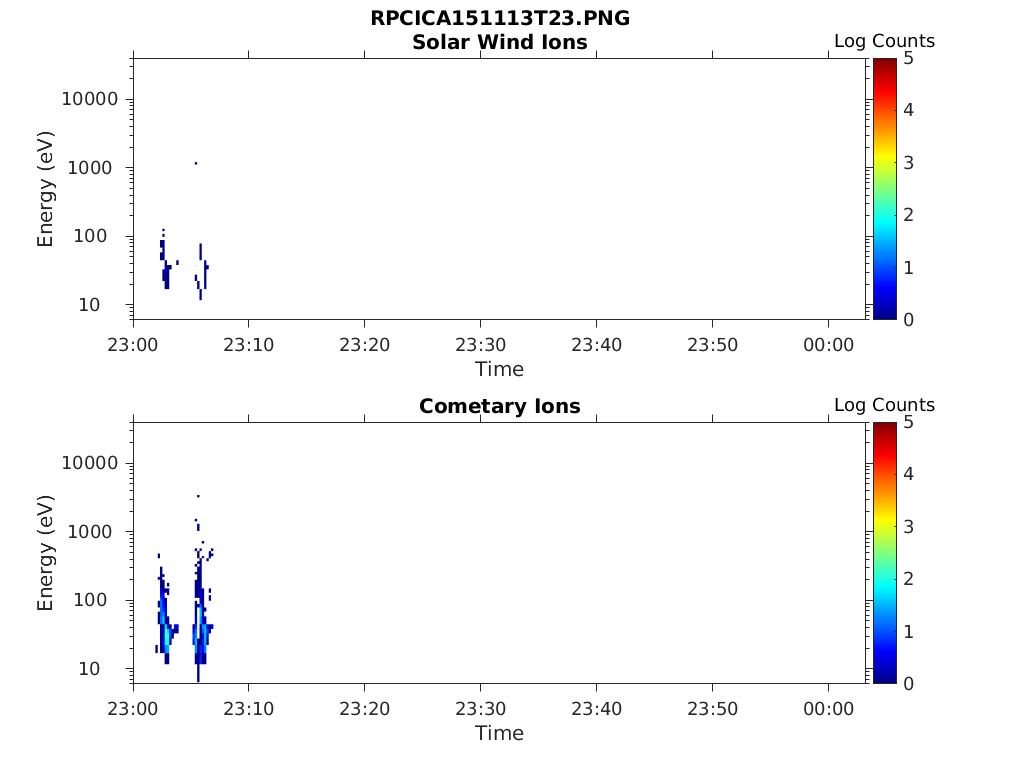Click the Cometary Ions colorbar
This screenshot has height=768, width=1024.
point(884,552)
